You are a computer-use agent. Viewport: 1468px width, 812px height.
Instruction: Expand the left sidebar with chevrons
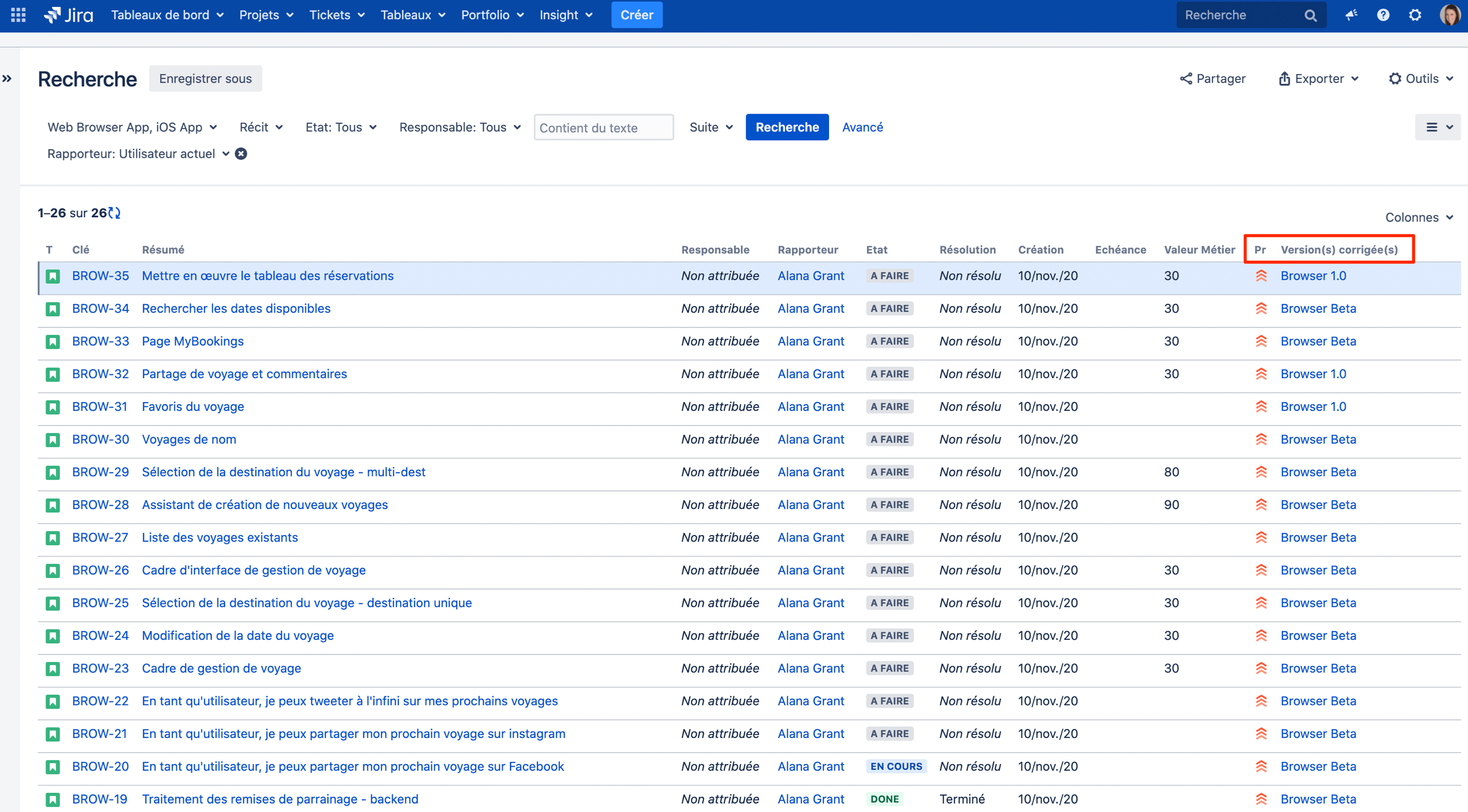(7, 78)
